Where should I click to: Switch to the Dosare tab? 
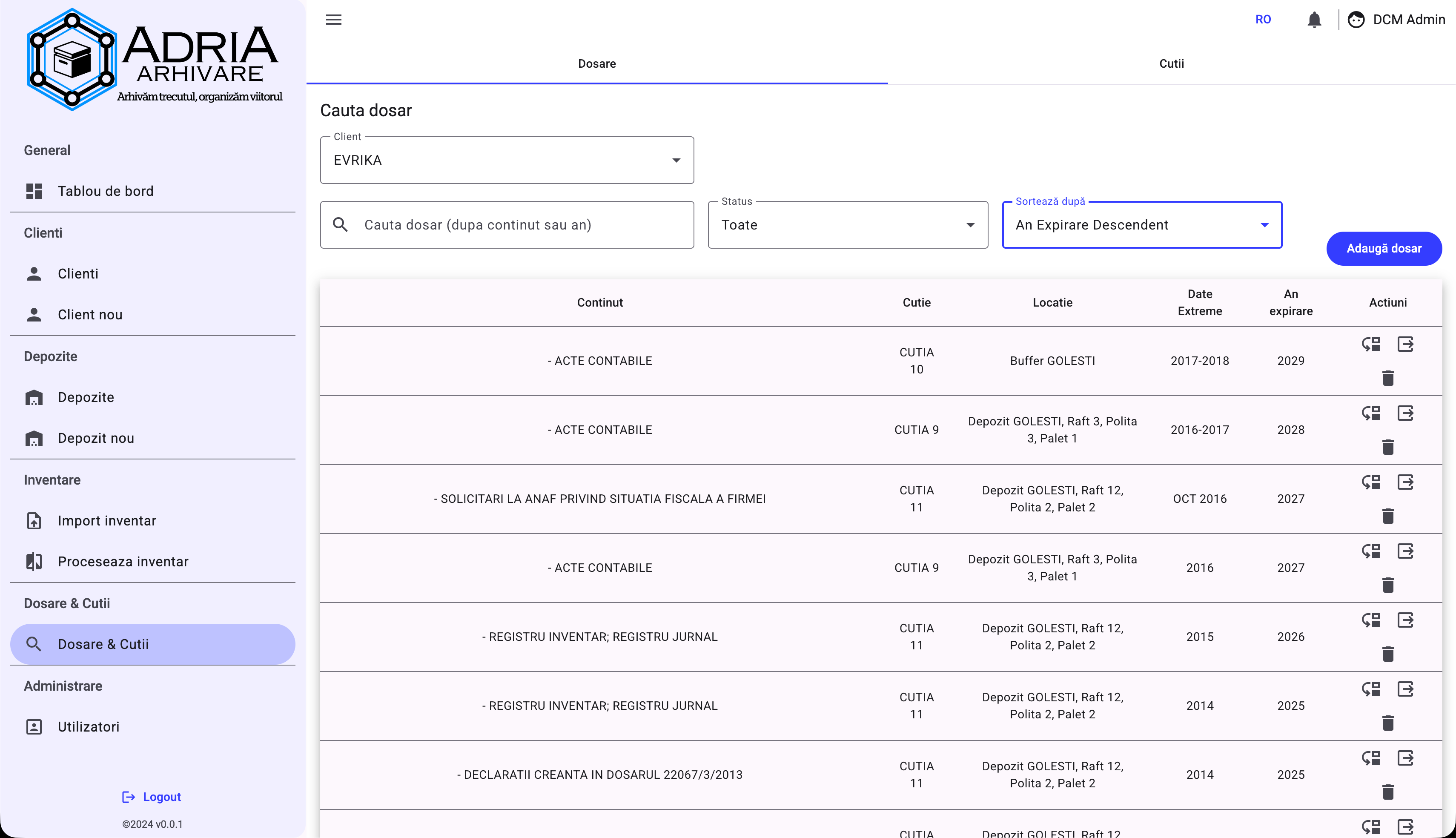click(597, 64)
